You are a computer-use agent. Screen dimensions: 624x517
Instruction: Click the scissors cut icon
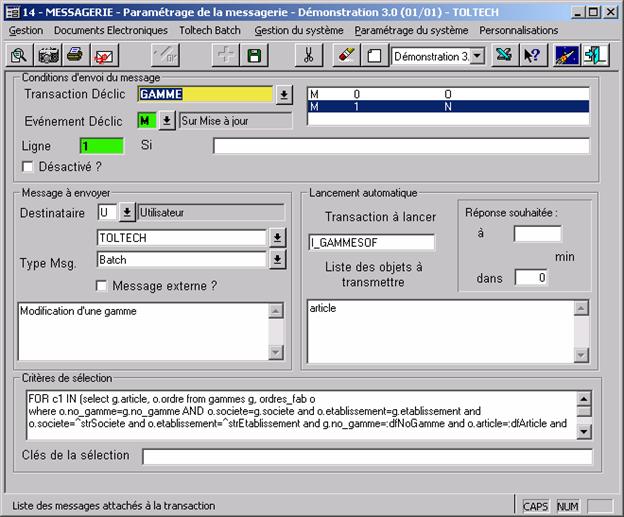pyautogui.click(x=310, y=56)
